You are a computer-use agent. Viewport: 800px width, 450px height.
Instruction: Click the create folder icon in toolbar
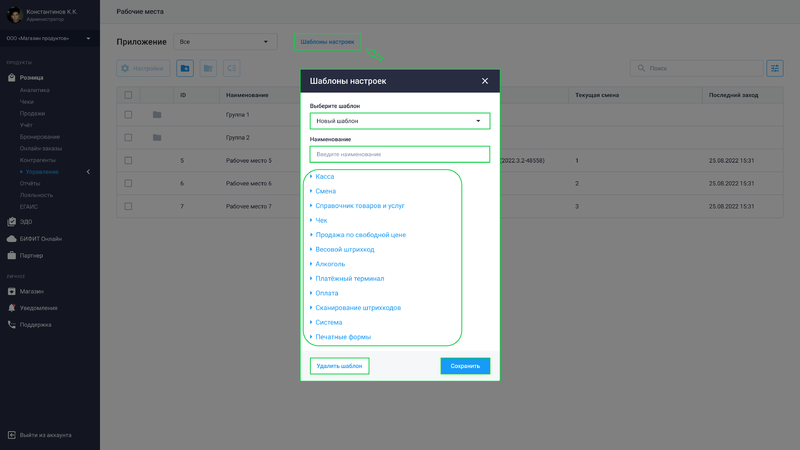pyautogui.click(x=185, y=68)
